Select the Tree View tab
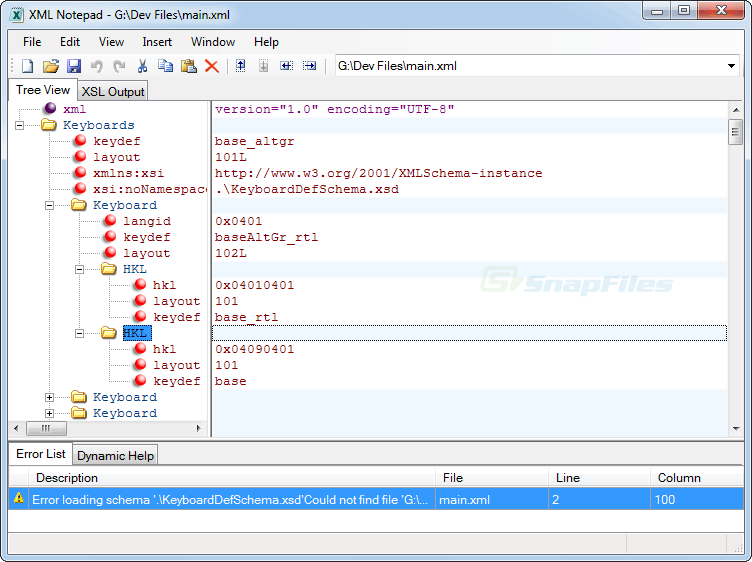Image resolution: width=752 pixels, height=562 pixels. tap(43, 90)
